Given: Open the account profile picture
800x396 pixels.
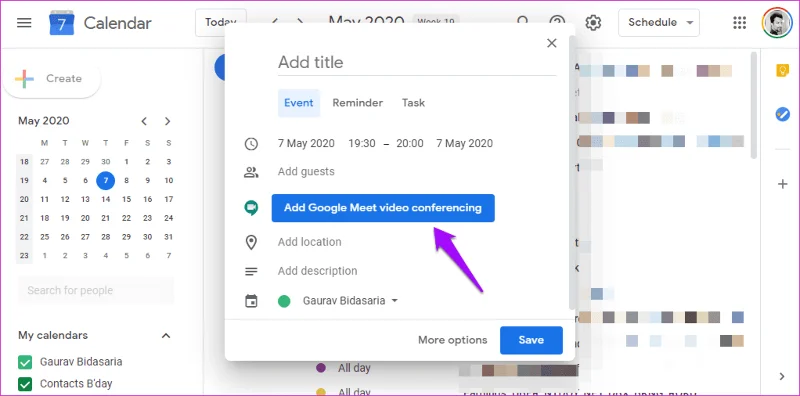Looking at the screenshot, I should 777,22.
